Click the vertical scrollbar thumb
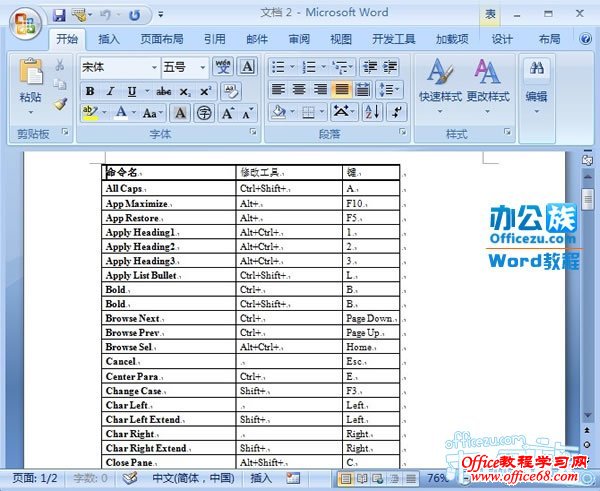 click(587, 199)
